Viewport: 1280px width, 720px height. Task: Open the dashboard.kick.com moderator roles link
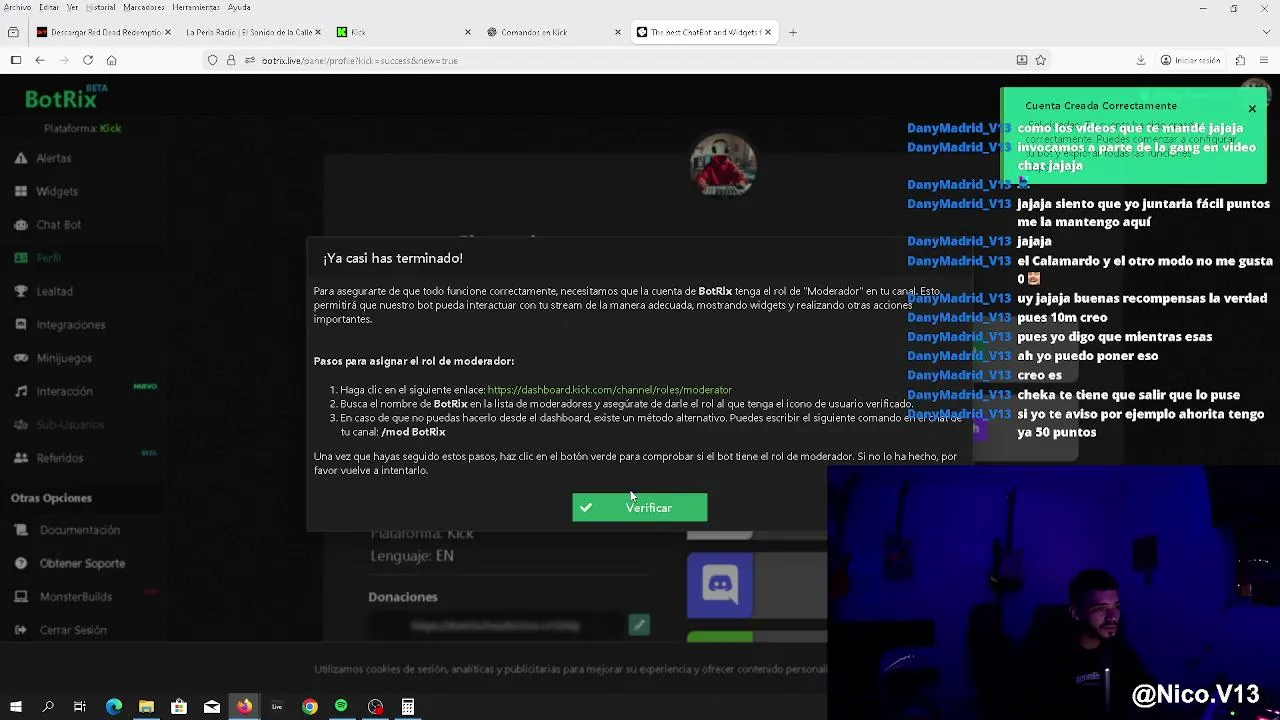point(609,390)
